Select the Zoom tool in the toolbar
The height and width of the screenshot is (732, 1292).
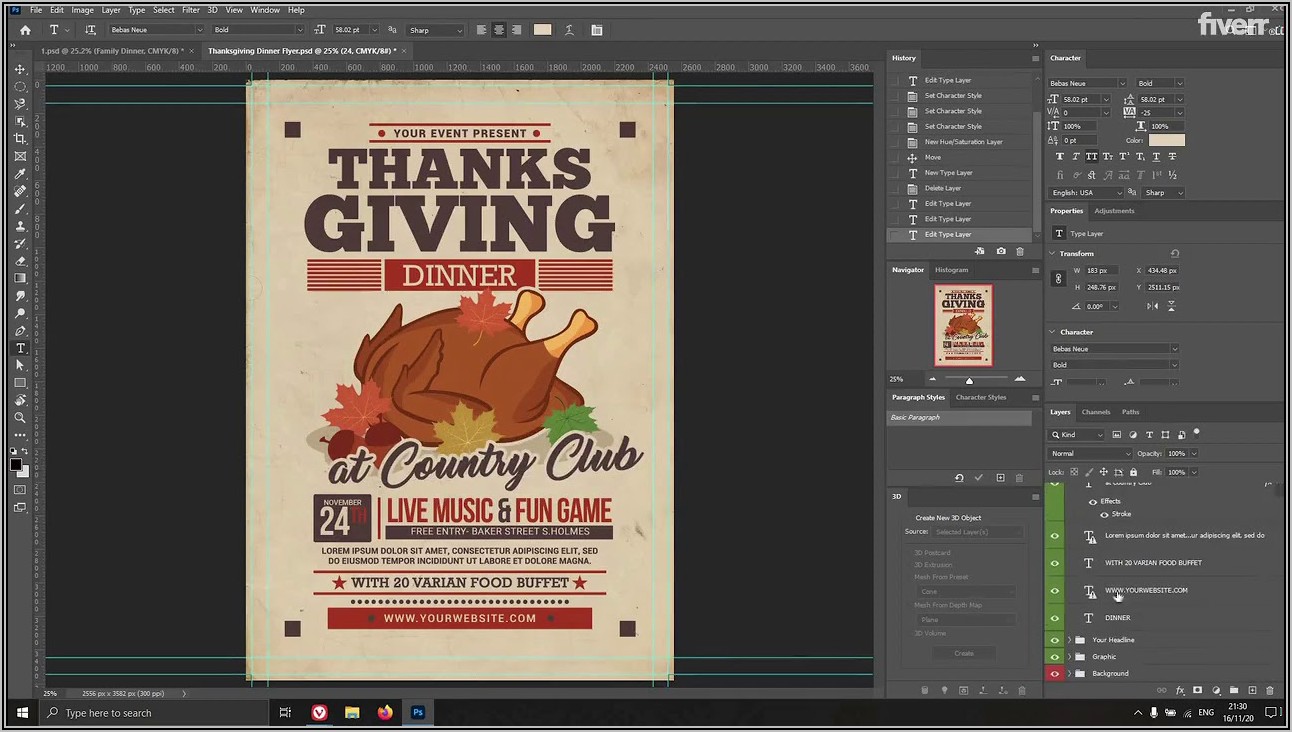click(x=20, y=417)
